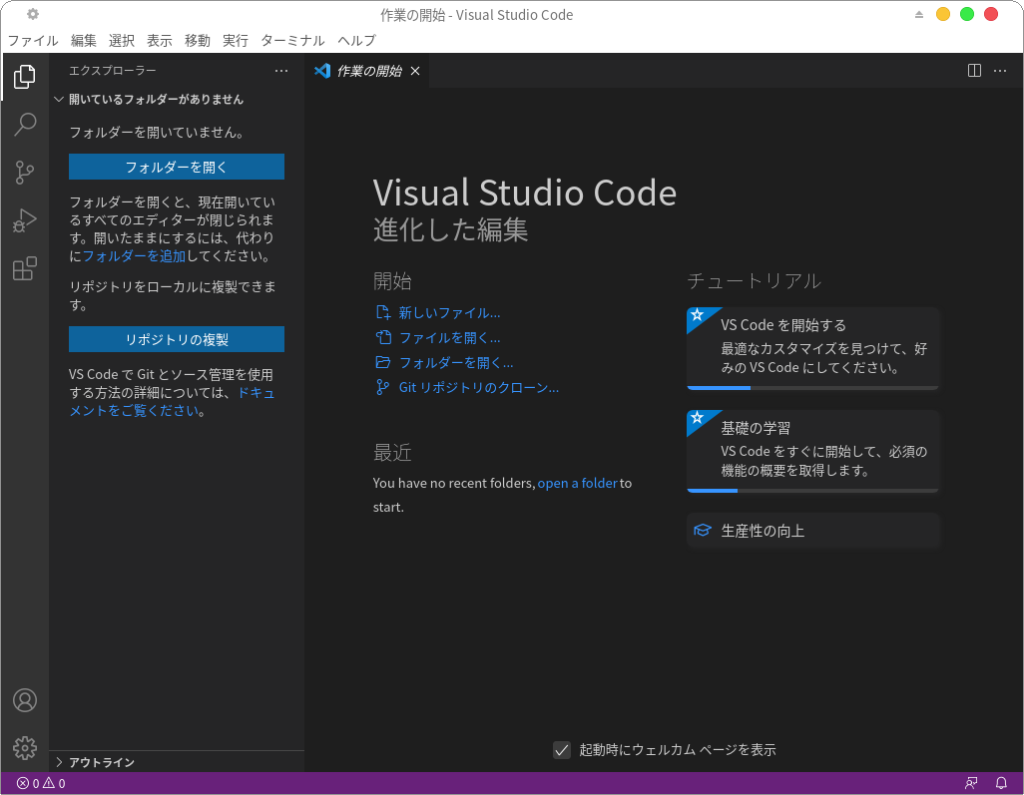Open explorer's more actions ellipsis menu
This screenshot has height=795, width=1024.
[282, 71]
